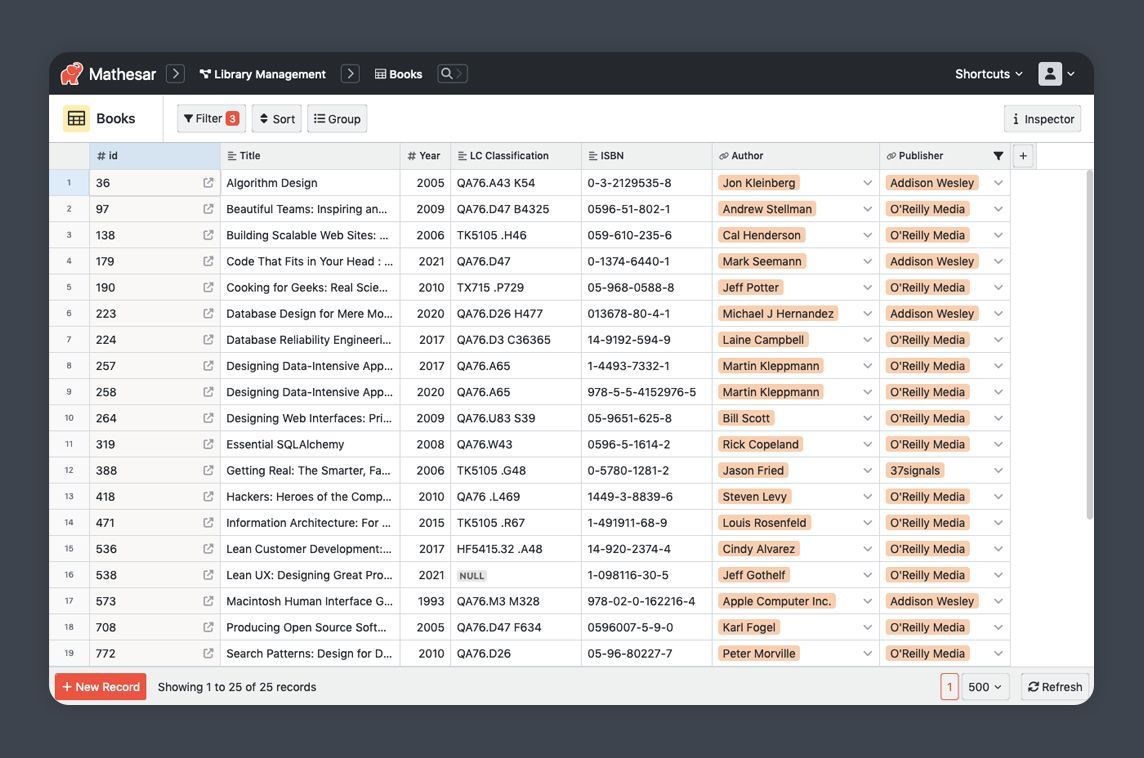Click the user profile avatar icon
The height and width of the screenshot is (758, 1144).
(1050, 74)
